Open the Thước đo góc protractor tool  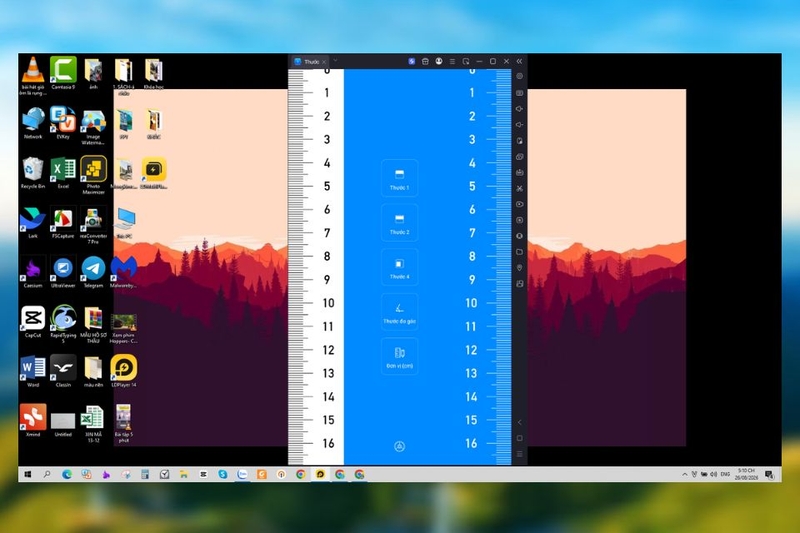[x=399, y=312]
